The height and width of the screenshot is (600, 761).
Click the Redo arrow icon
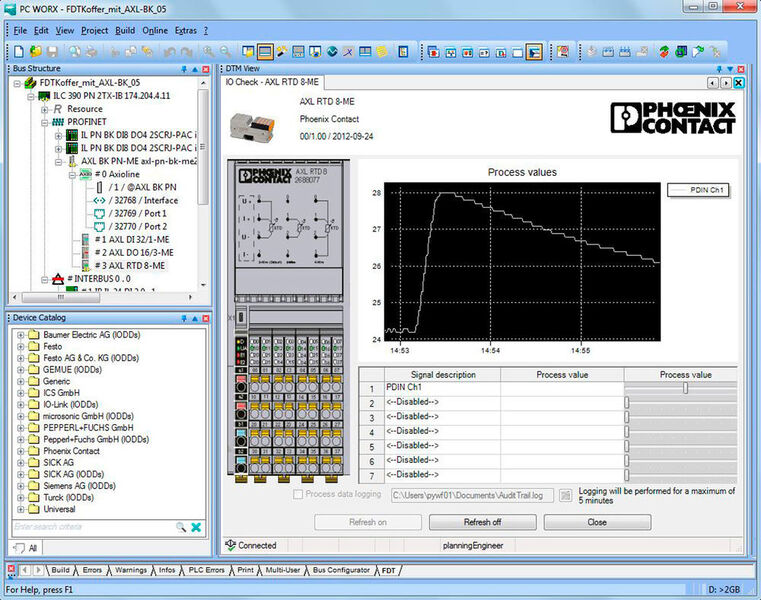pyautogui.click(x=186, y=51)
